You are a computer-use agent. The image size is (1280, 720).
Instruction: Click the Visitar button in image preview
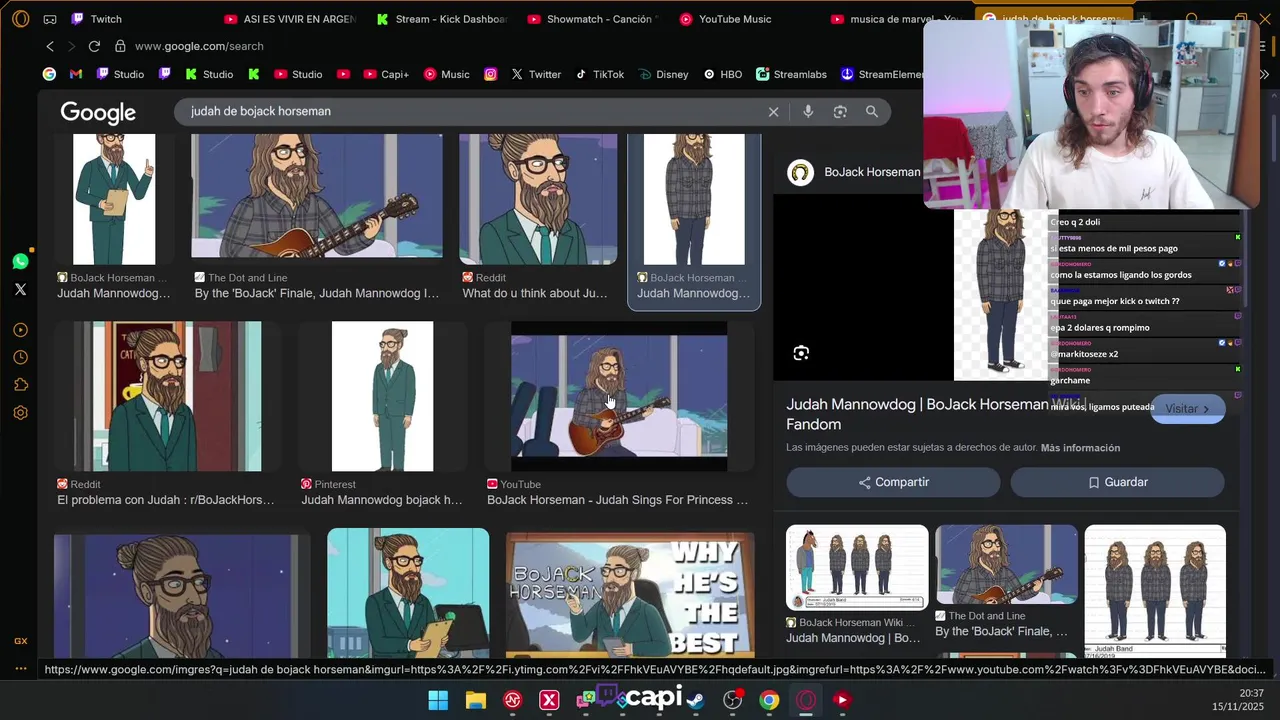1187,409
